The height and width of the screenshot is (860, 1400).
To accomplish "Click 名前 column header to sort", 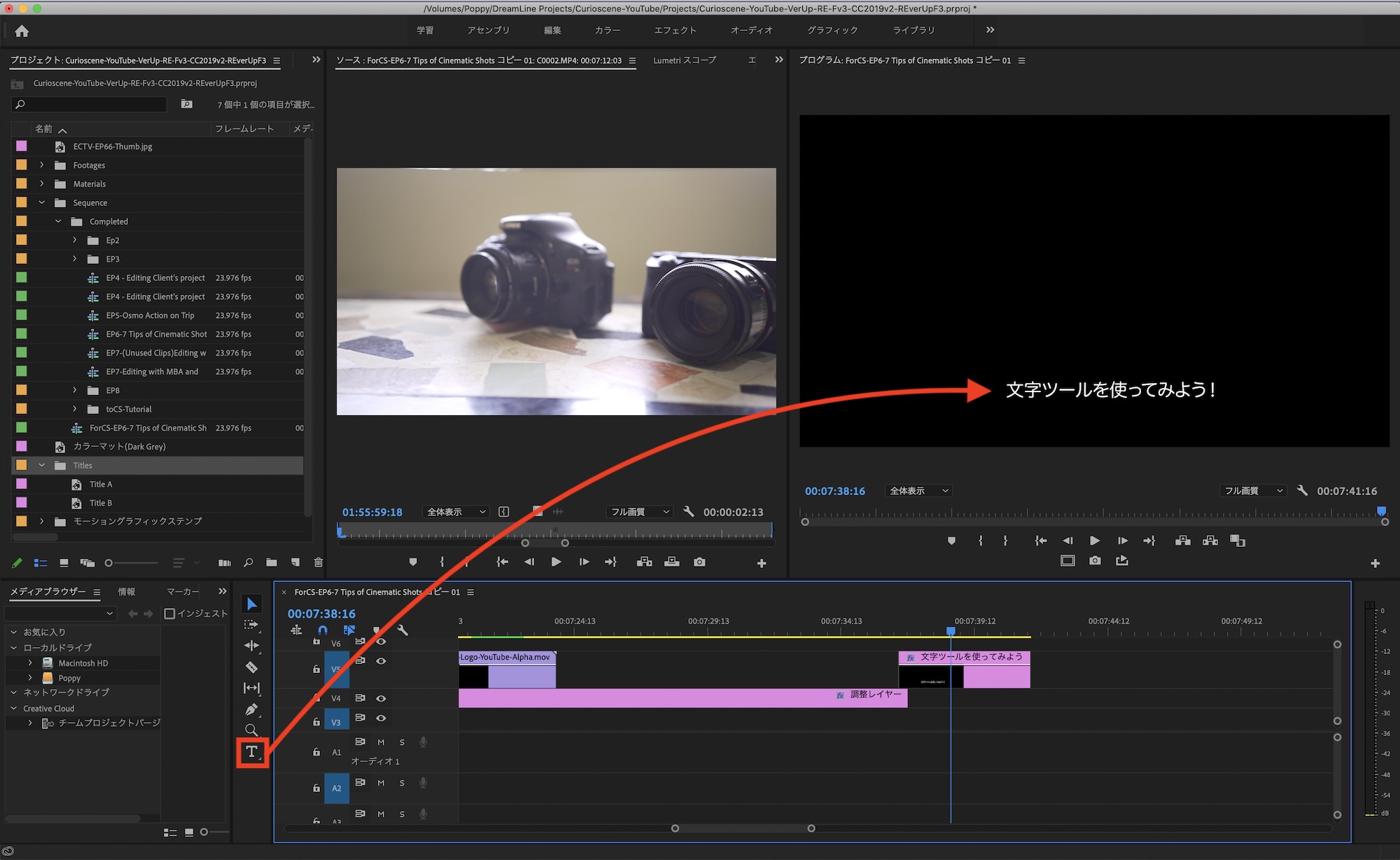I will coord(44,129).
